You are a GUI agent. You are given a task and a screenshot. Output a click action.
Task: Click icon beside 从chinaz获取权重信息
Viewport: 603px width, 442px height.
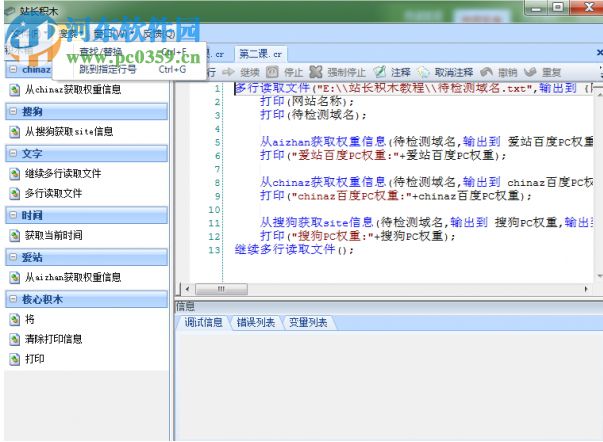pos(15,90)
